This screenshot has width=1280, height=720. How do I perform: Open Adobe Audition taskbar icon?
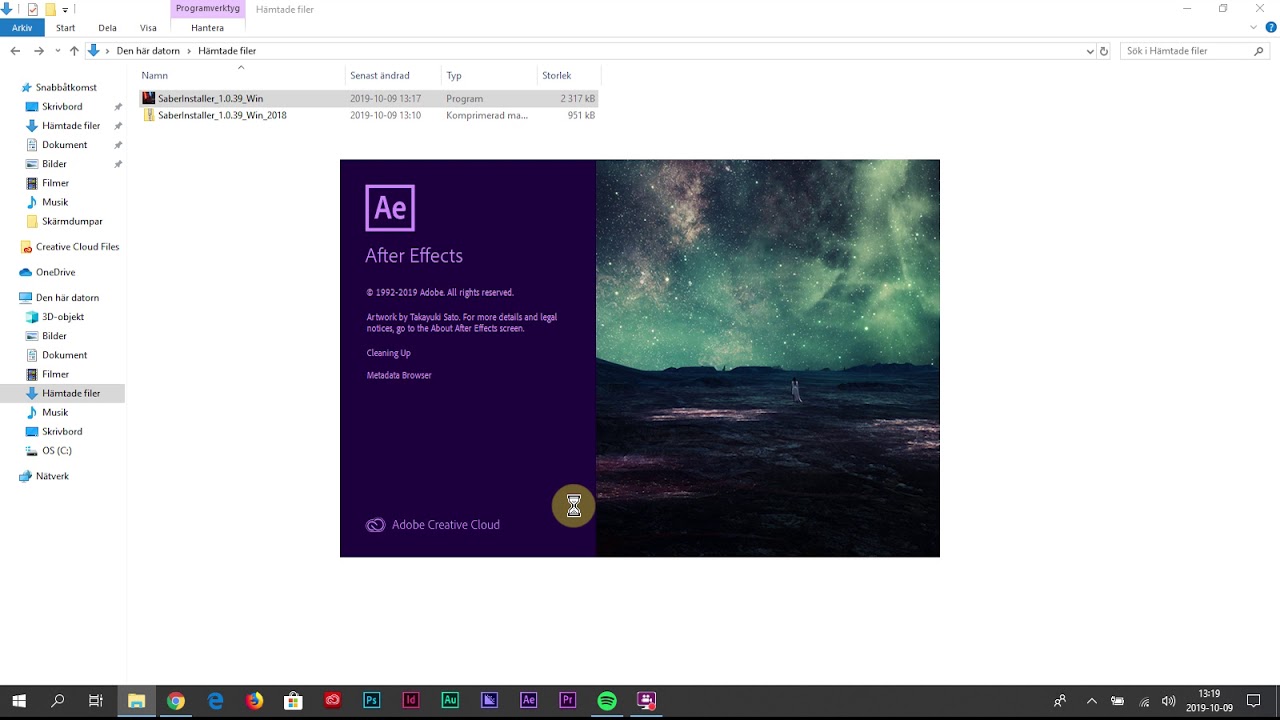click(450, 701)
